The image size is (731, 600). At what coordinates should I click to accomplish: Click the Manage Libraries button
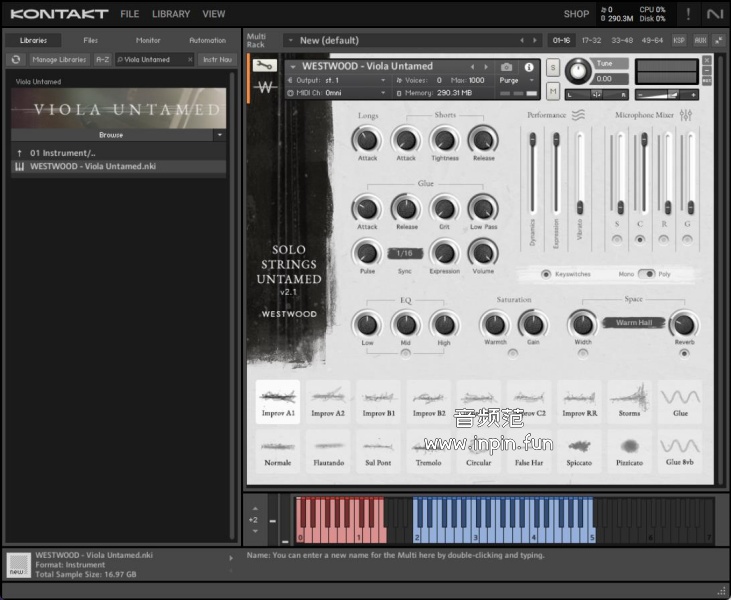(58, 60)
